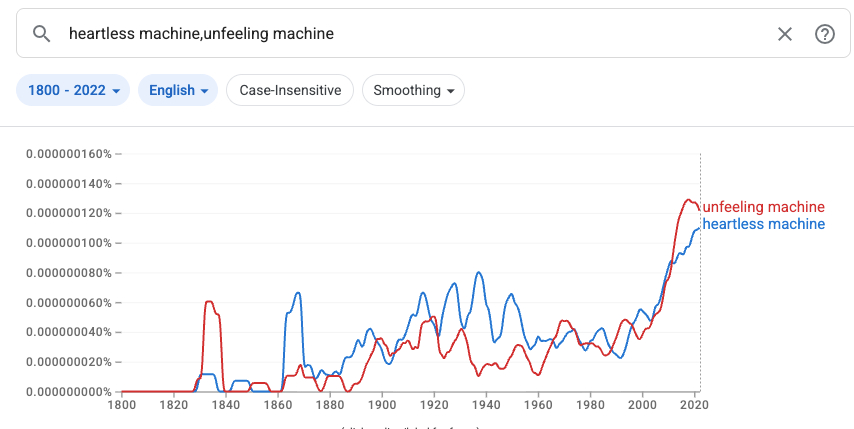Click the search phrase input field
The image size is (854, 429).
click(400, 34)
